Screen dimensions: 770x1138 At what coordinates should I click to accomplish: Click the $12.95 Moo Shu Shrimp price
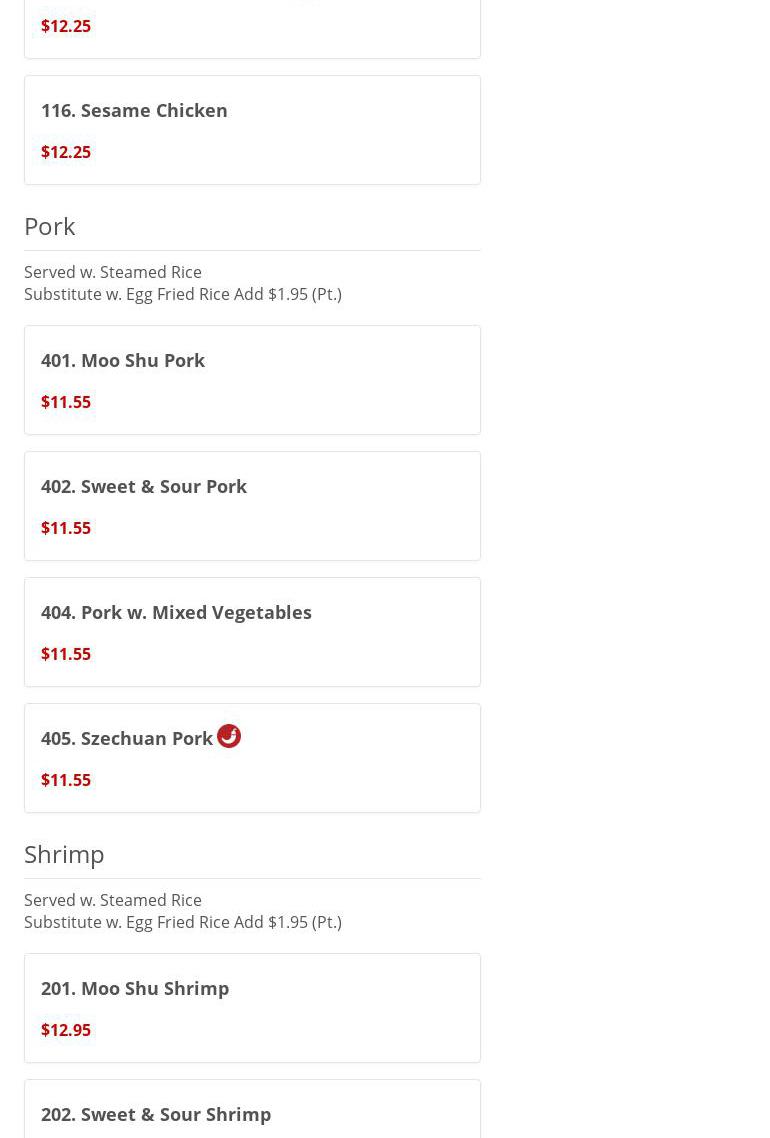point(66,1030)
